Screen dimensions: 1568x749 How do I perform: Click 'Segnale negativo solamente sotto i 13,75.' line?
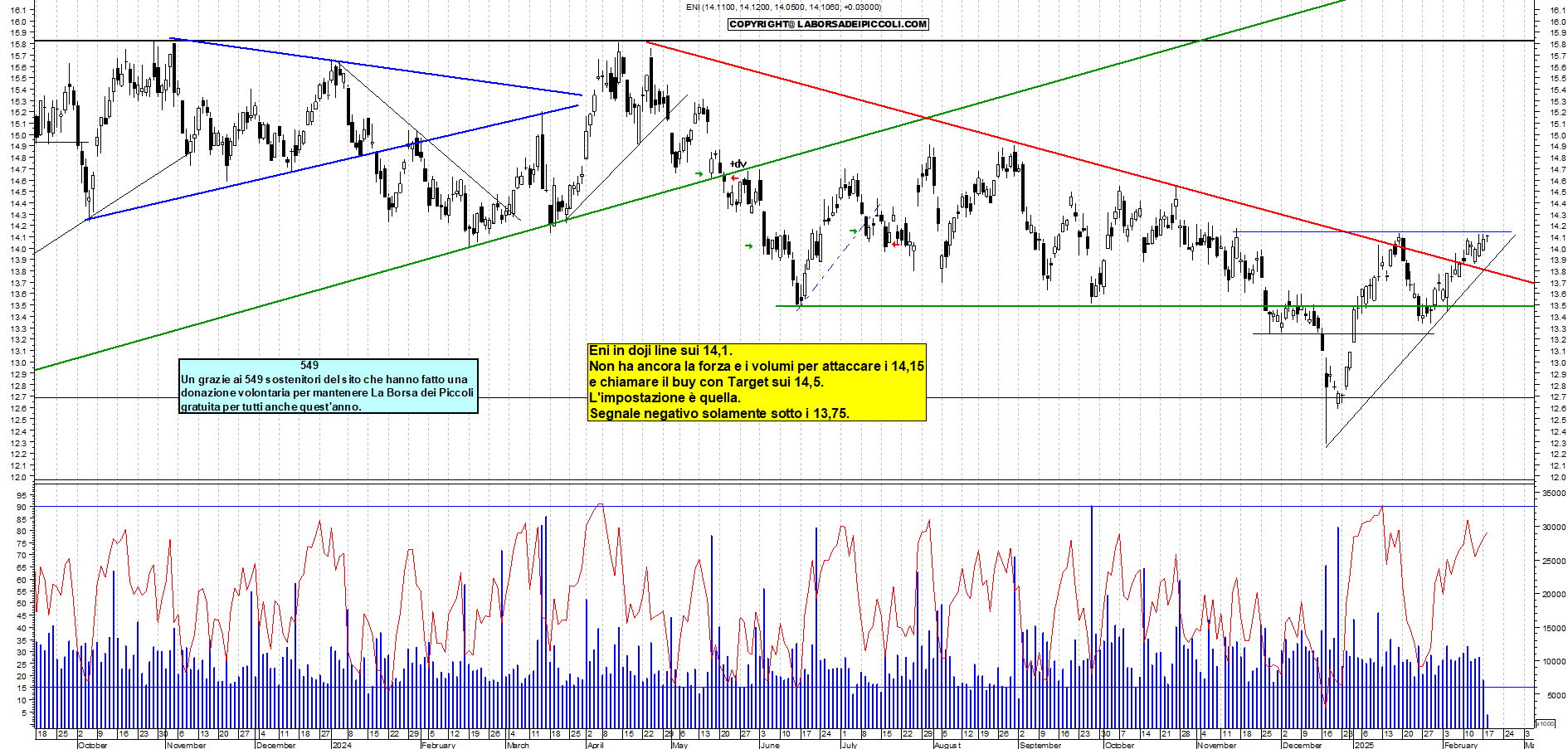[x=719, y=414]
